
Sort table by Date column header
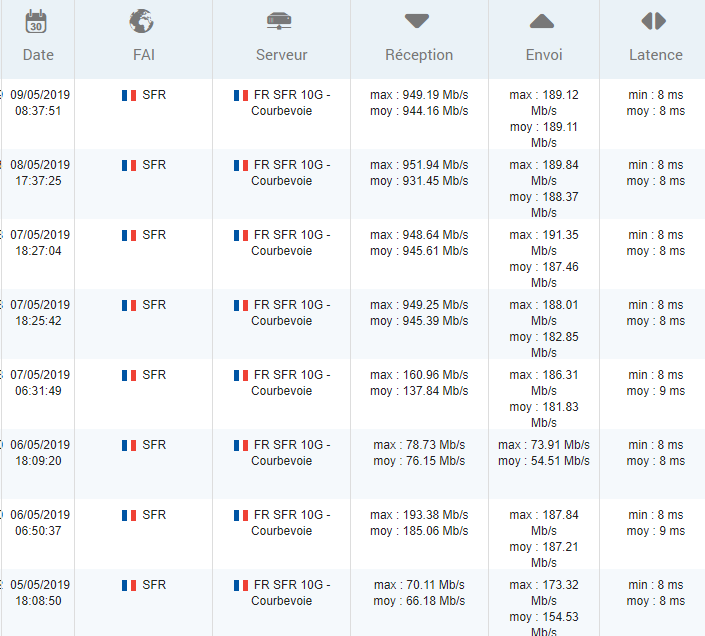click(x=38, y=55)
